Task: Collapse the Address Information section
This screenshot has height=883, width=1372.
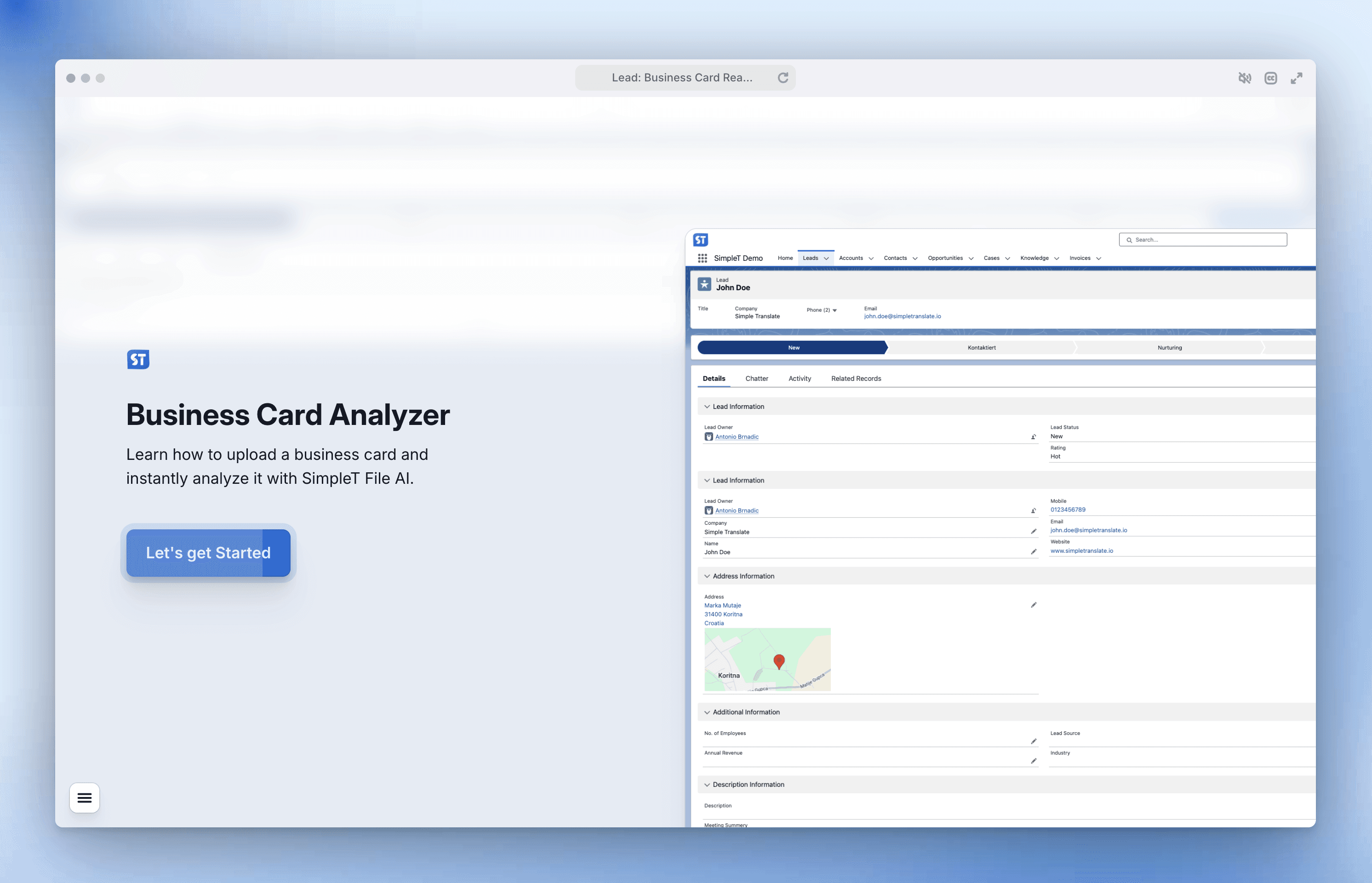Action: [707, 576]
